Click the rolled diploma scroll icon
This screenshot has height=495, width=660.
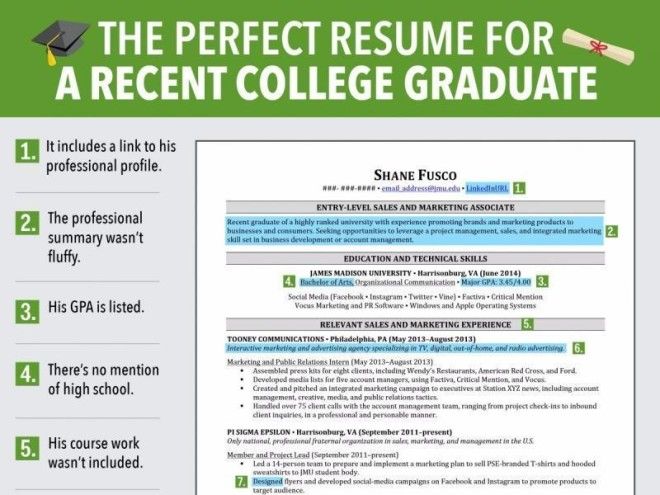pyautogui.click(x=599, y=46)
